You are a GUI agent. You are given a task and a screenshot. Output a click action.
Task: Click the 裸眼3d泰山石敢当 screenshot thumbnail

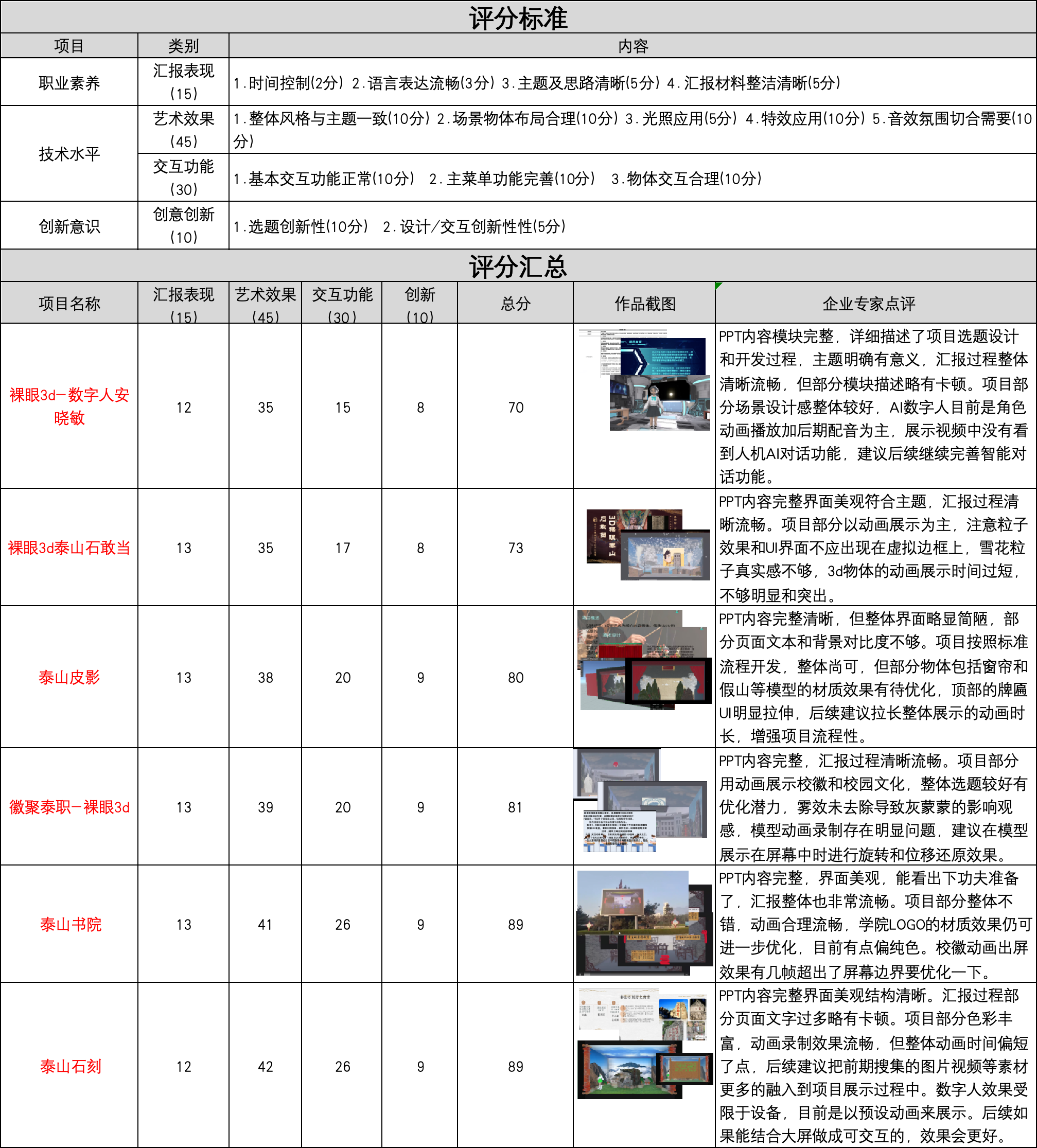pos(648,545)
